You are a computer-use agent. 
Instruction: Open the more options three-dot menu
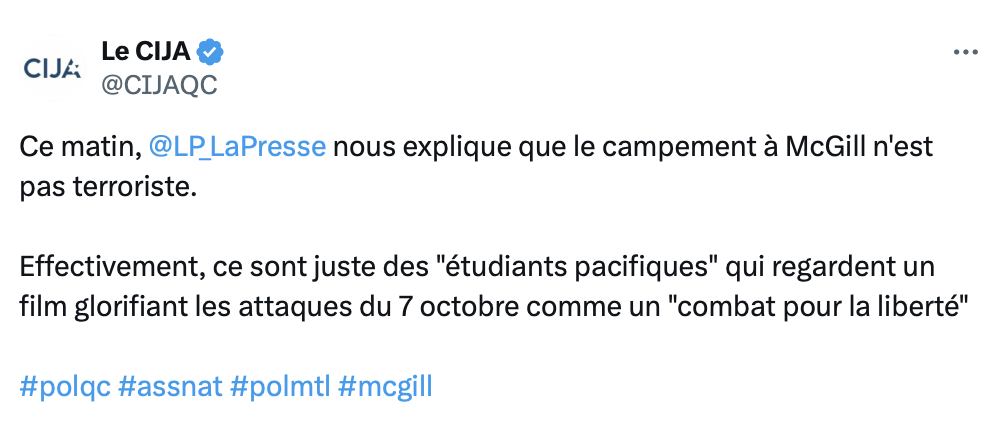pos(966,53)
